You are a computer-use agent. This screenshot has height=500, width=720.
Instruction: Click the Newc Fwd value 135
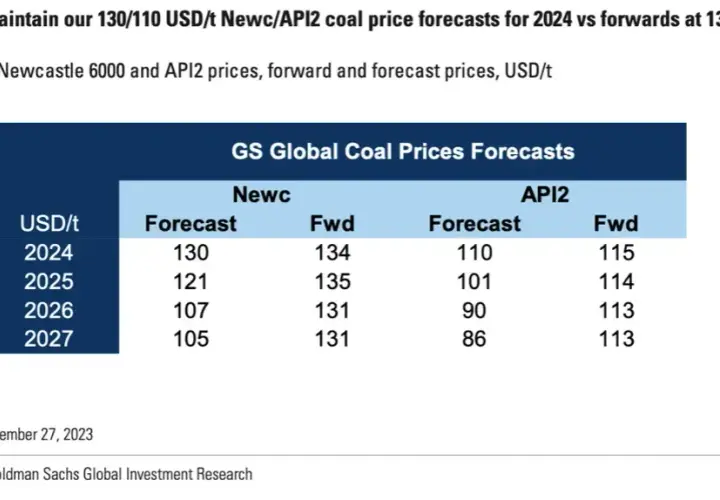point(332,281)
